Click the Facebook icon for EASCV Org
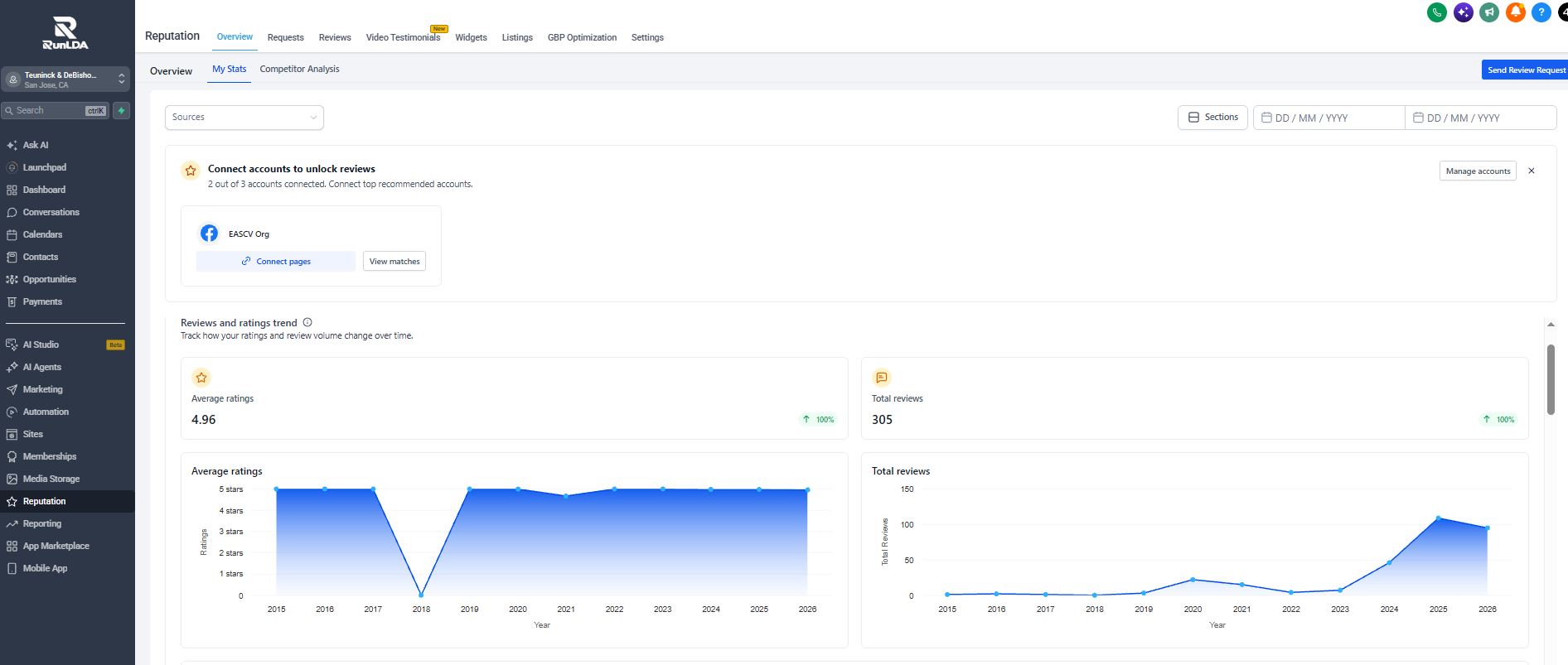This screenshot has width=1568, height=665. tap(210, 234)
